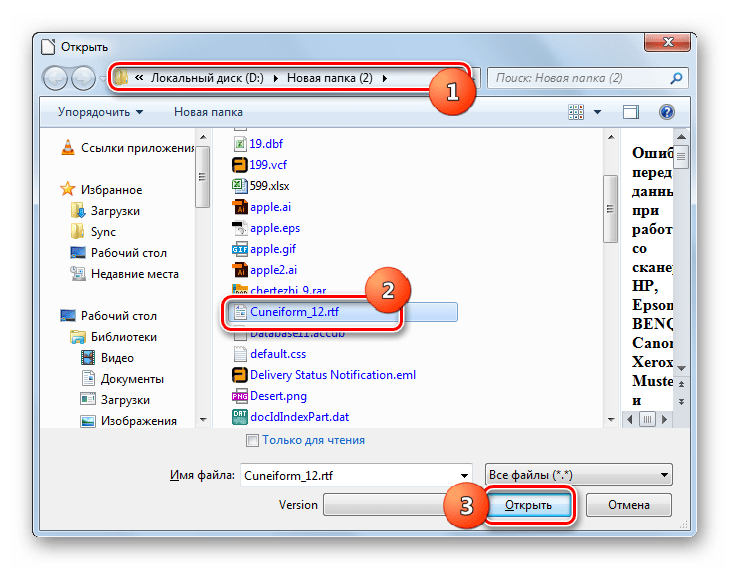Click the search magnifier icon

pos(676,78)
